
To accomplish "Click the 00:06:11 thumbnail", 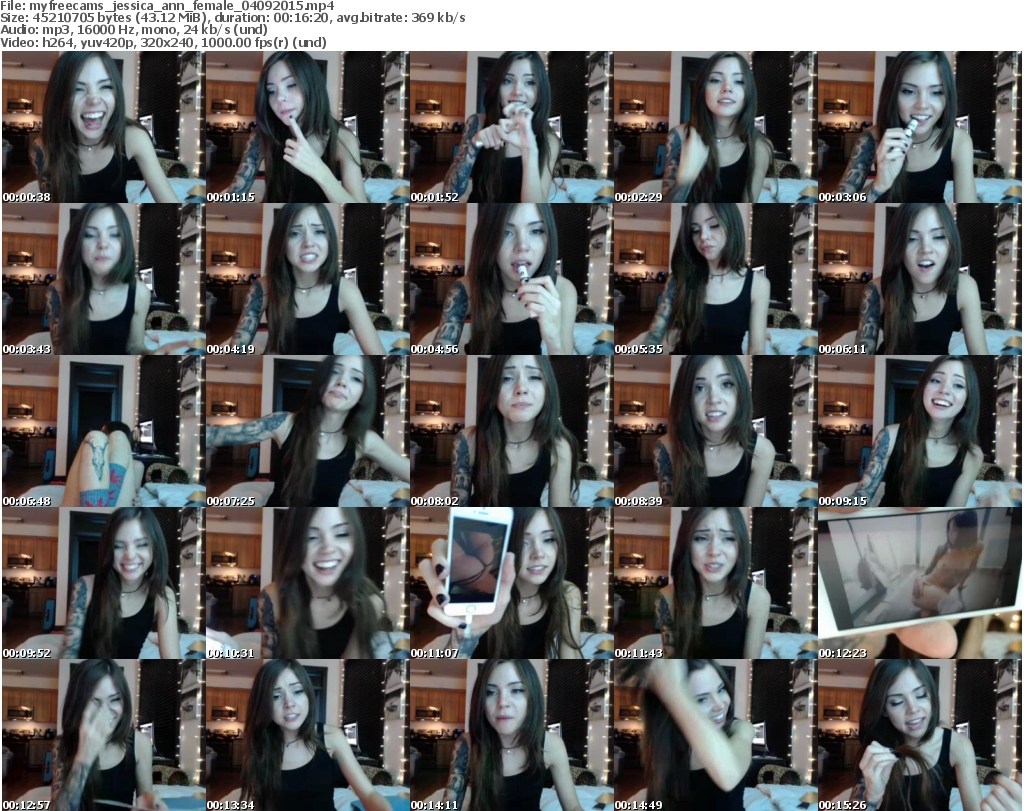I will click(920, 279).
